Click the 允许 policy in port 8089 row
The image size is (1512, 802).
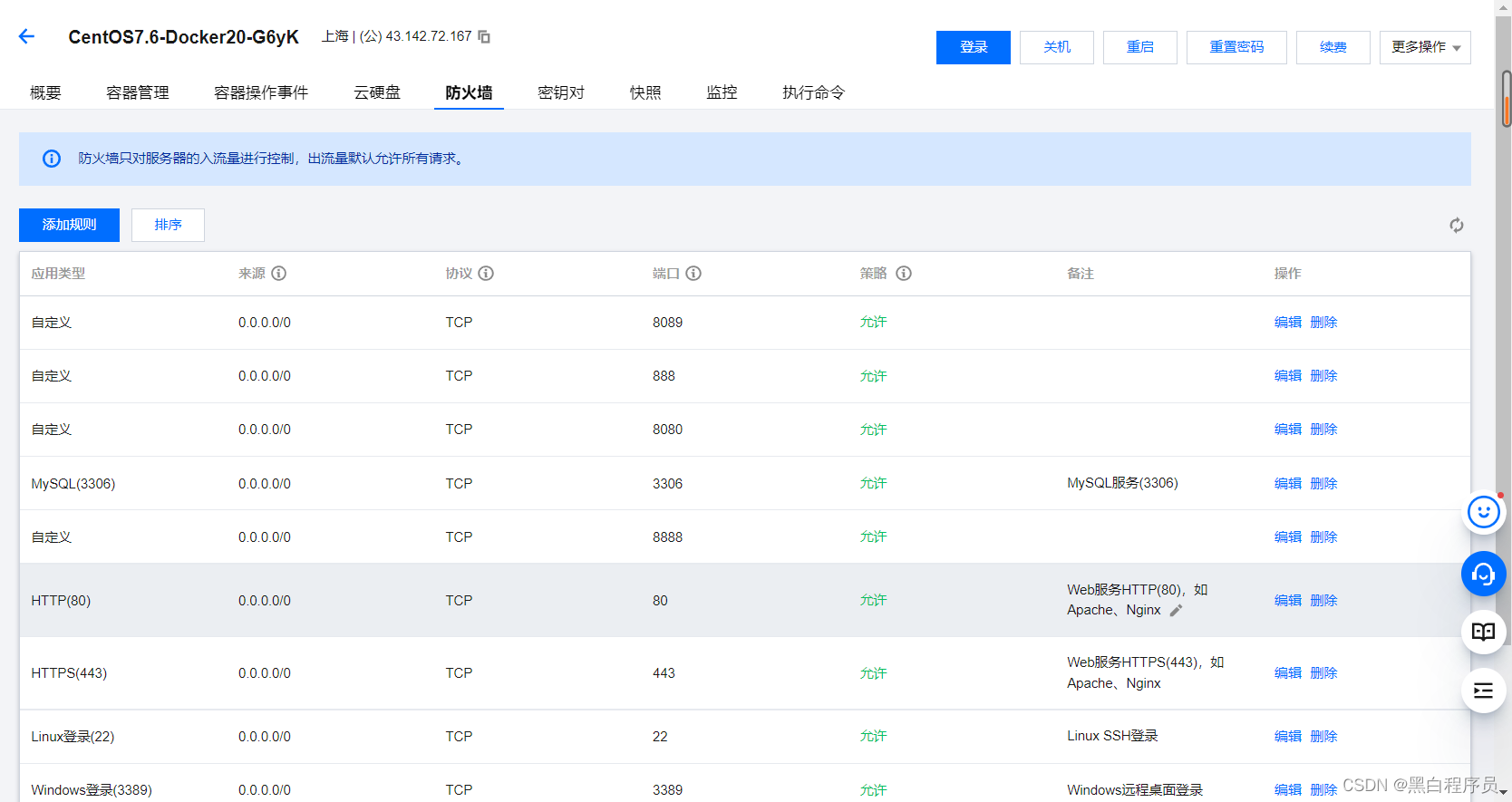click(873, 323)
